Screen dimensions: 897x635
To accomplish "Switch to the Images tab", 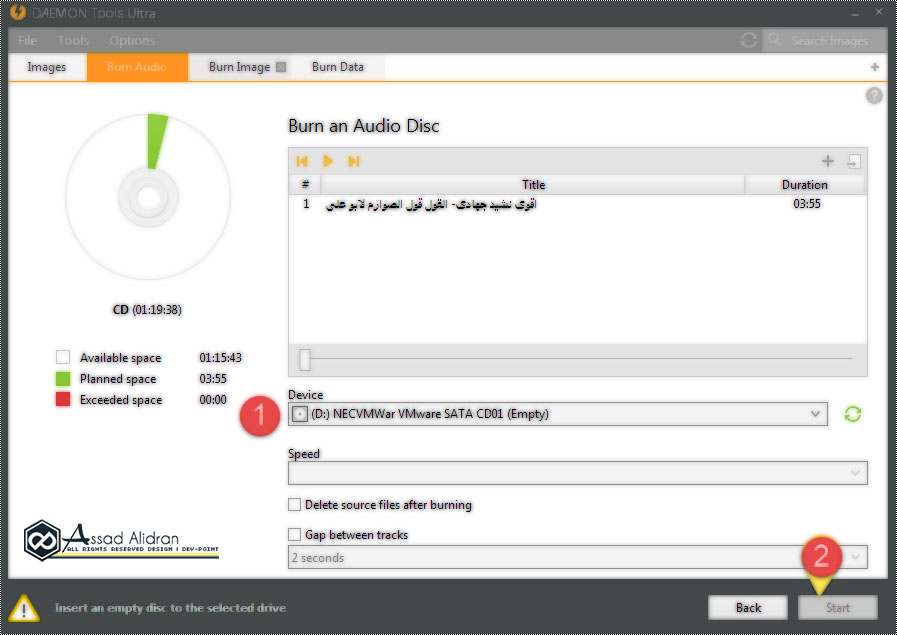I will [47, 67].
